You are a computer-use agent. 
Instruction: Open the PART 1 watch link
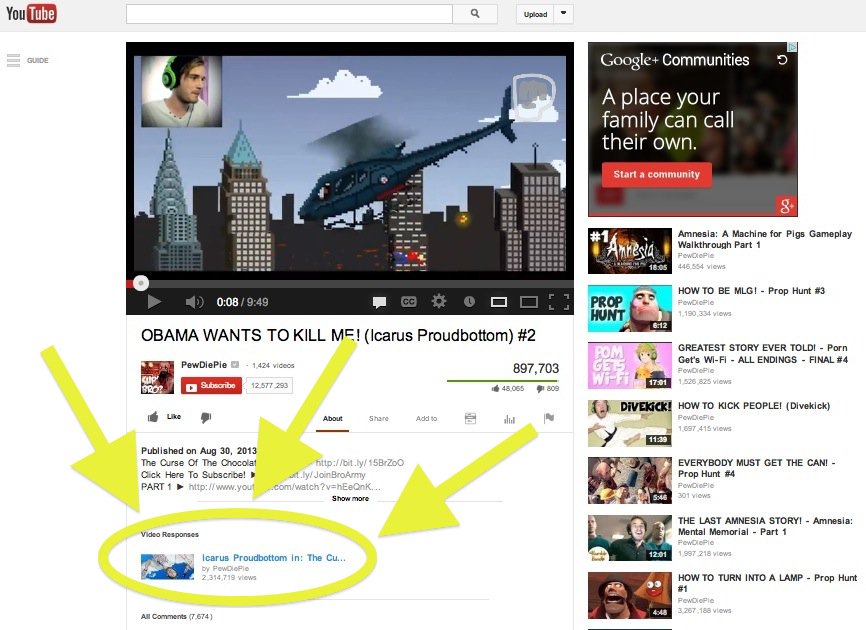point(284,487)
